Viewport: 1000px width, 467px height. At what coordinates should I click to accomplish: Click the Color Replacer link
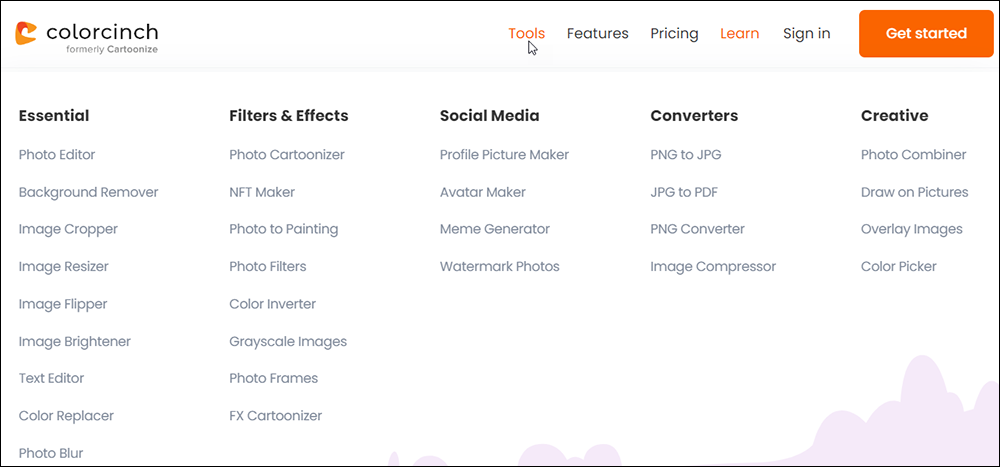[x=66, y=416]
